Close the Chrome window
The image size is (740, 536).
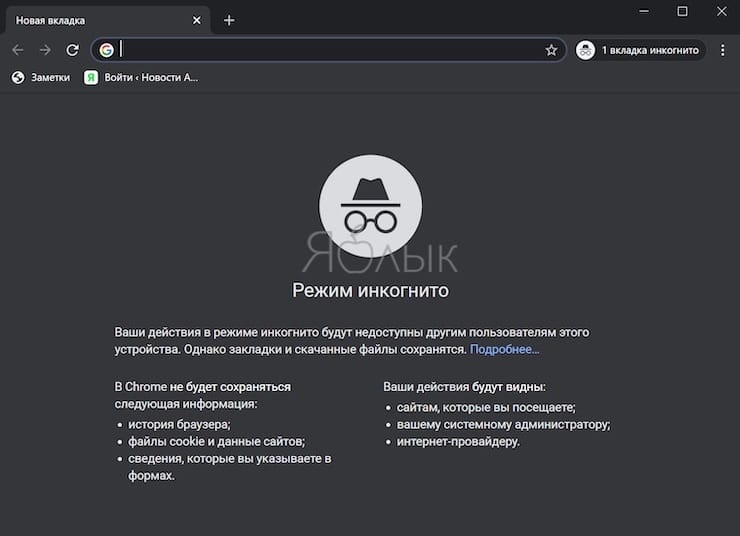coord(722,11)
